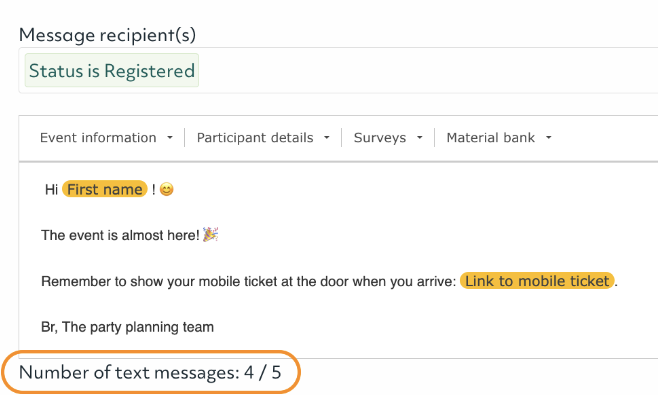
Task: Click the First name placeholder tag
Action: coord(105,189)
